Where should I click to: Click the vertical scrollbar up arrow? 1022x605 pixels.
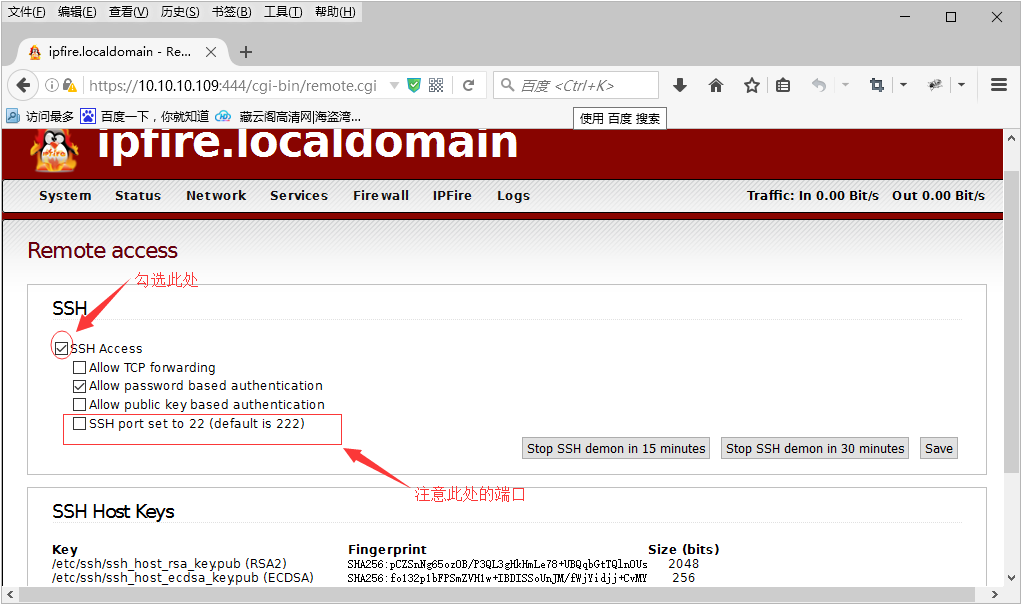coord(1011,138)
